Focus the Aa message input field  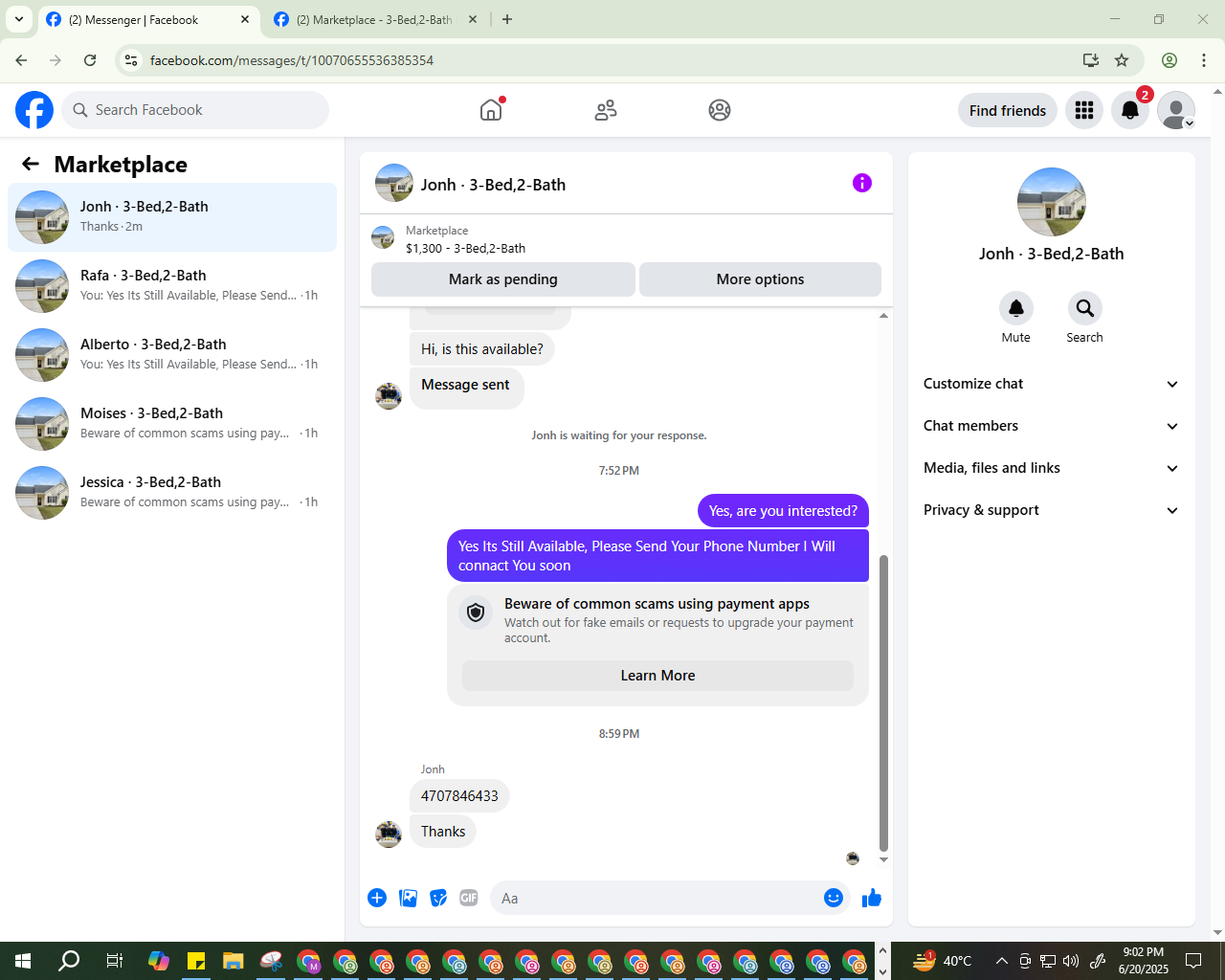(x=656, y=898)
